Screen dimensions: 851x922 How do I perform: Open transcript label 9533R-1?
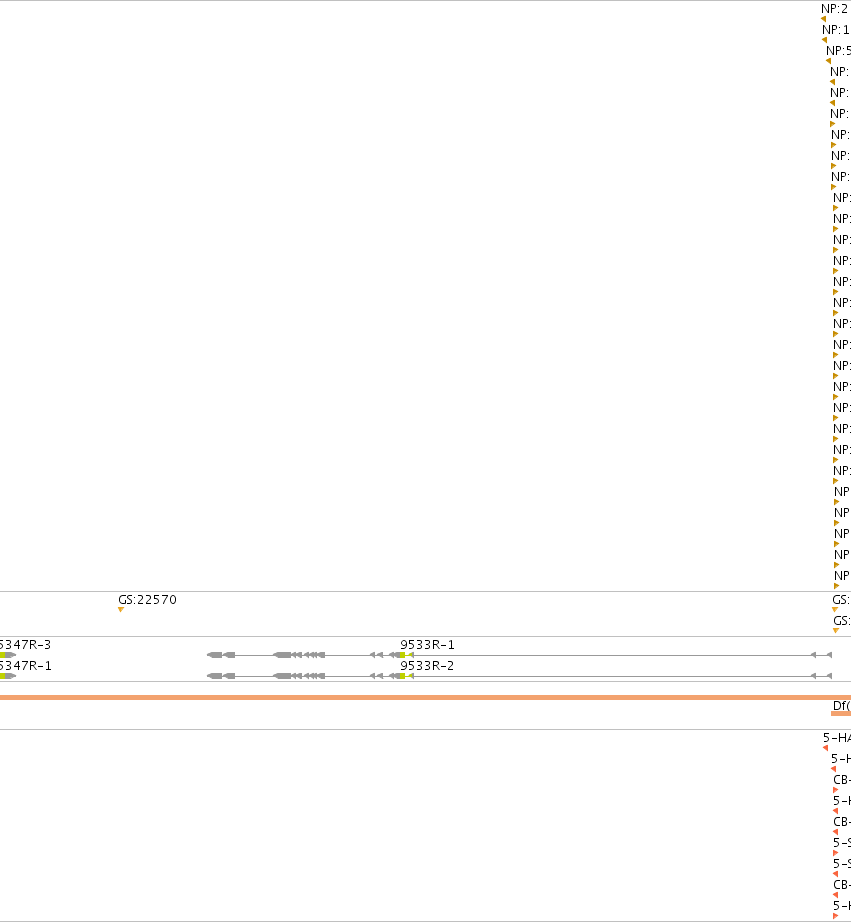pos(427,645)
